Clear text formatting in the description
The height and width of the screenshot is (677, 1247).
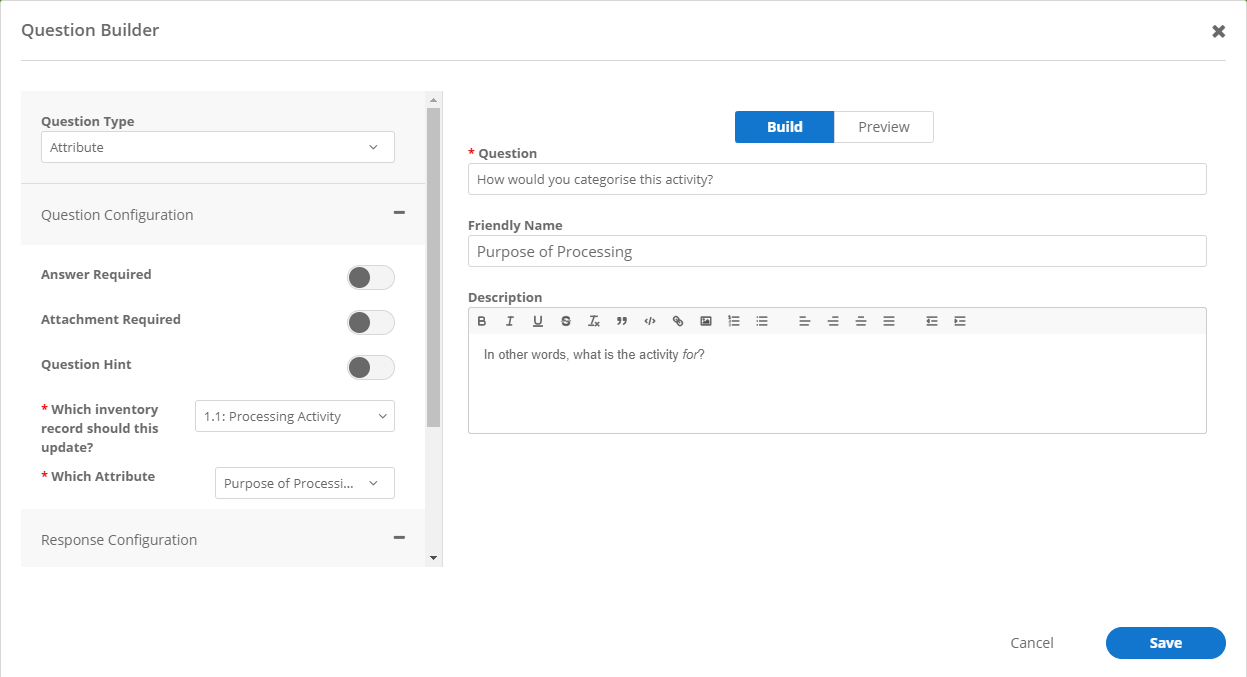pos(594,321)
